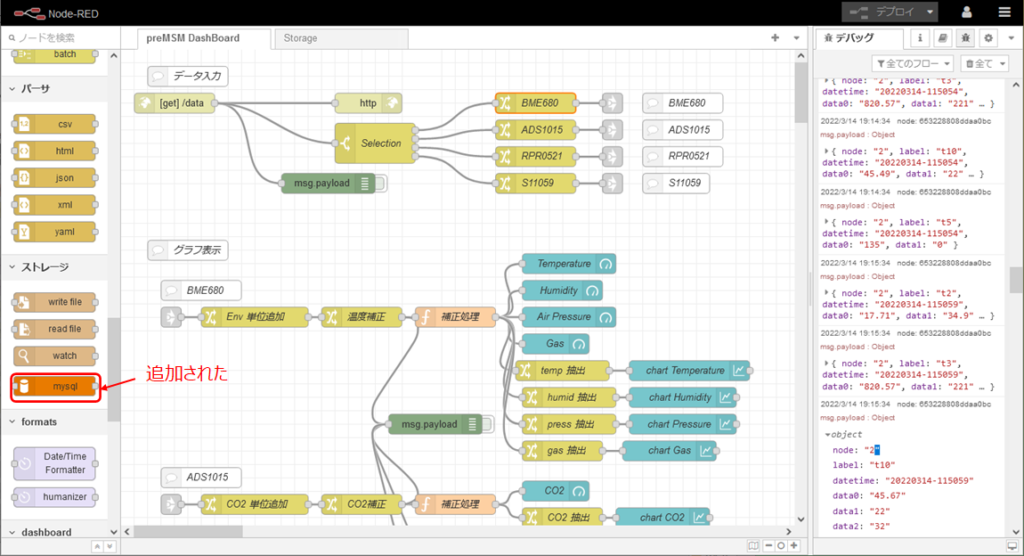
Task: Select the BME680 change node
Action: [536, 103]
